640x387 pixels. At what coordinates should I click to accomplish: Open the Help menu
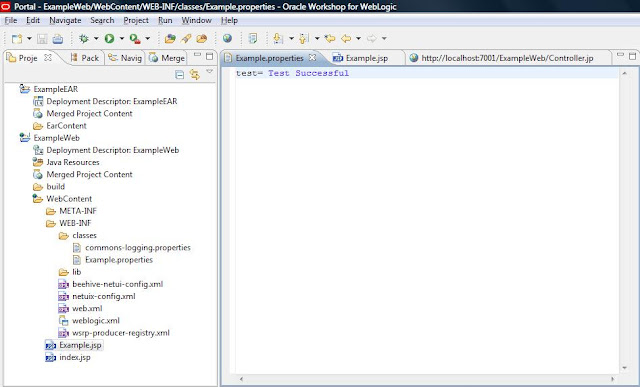point(229,20)
